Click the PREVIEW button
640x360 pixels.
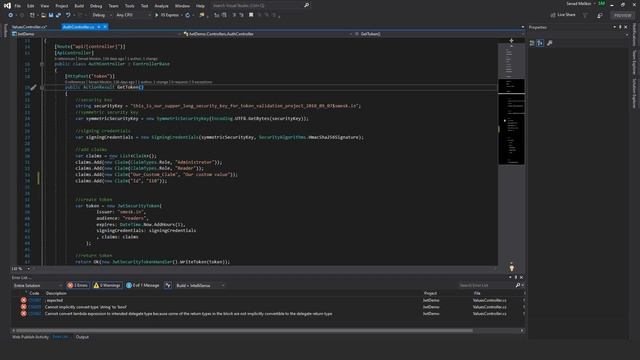tap(622, 15)
